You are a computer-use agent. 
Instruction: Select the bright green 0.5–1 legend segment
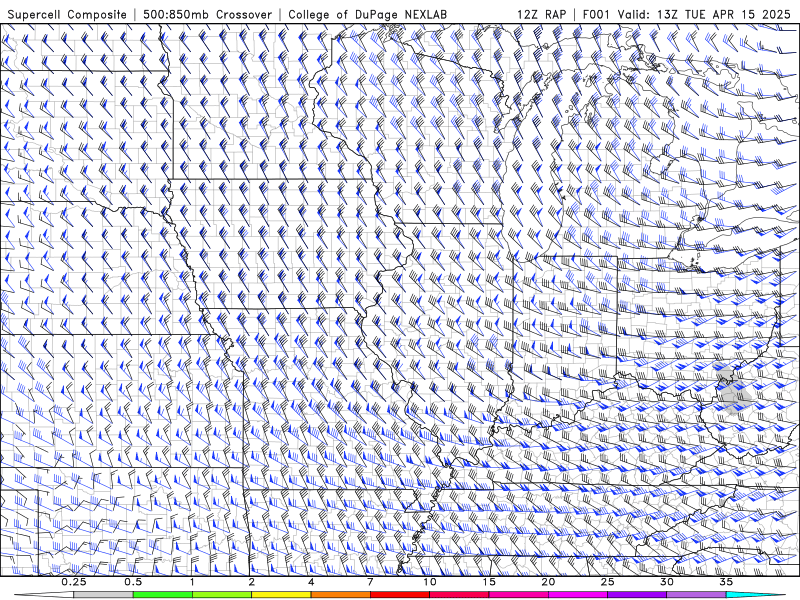(162, 595)
